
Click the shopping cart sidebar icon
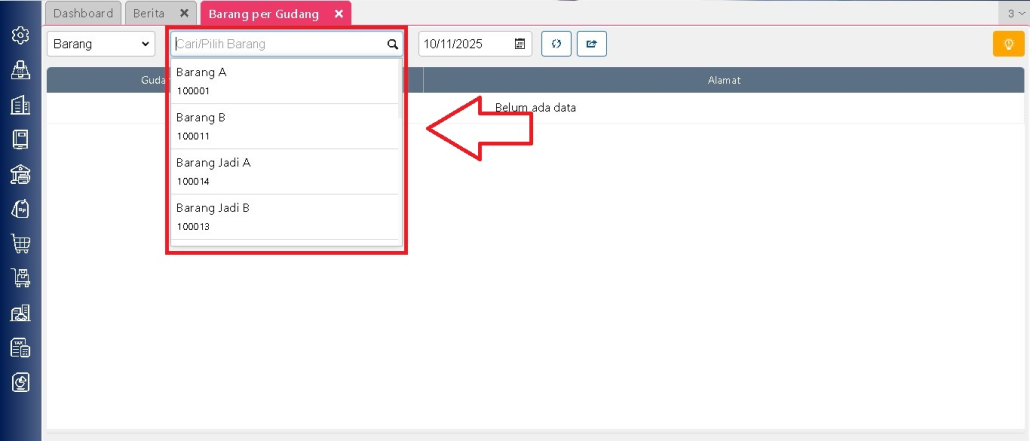pos(20,243)
